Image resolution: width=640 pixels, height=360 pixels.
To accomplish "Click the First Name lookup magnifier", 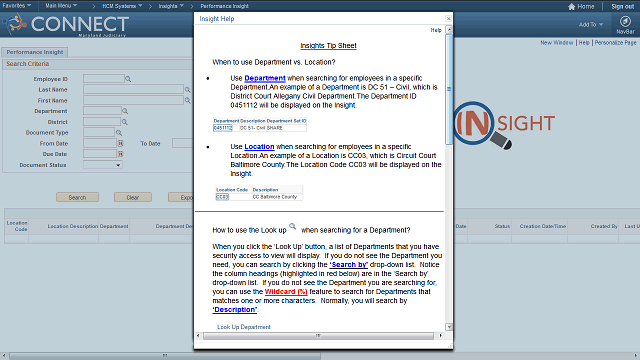I will click(x=187, y=100).
